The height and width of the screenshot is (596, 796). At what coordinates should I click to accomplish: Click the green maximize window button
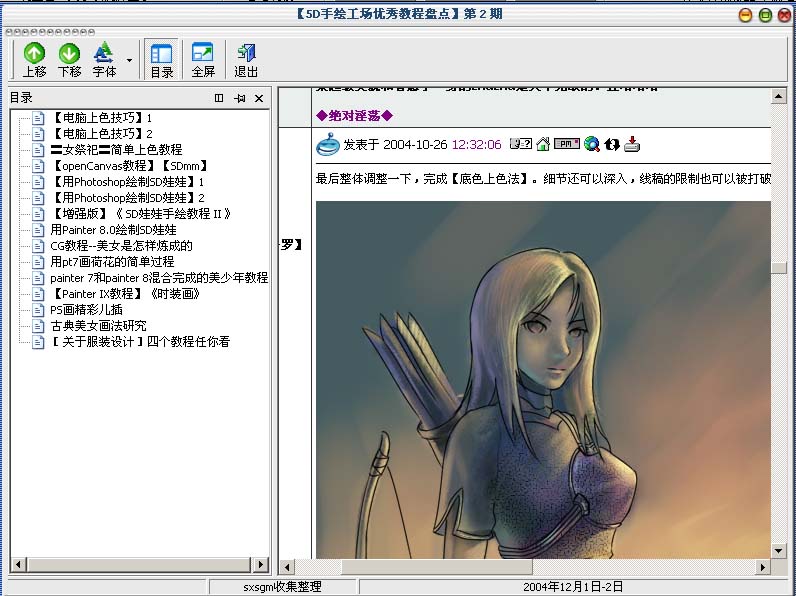(765, 15)
